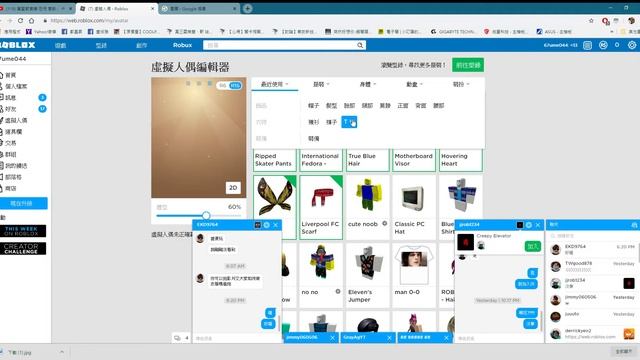640x360 pixels.
Task: Open This Week on Roblox banner
Action: pos(23,231)
